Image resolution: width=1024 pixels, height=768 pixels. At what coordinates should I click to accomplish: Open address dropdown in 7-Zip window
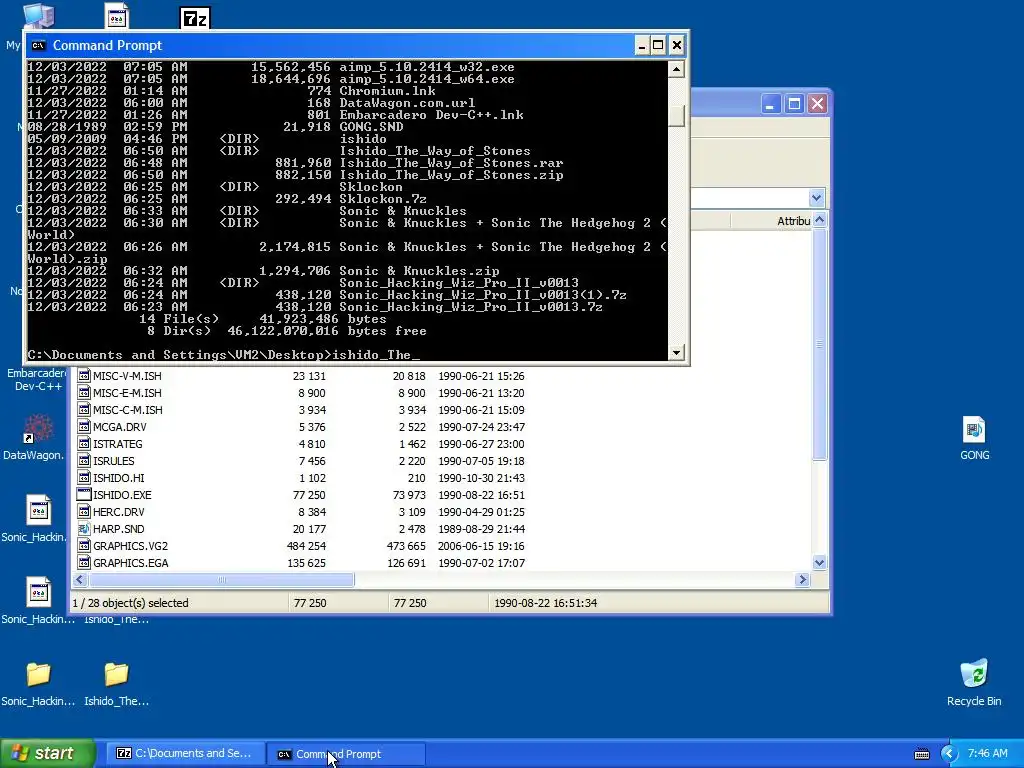(x=816, y=197)
